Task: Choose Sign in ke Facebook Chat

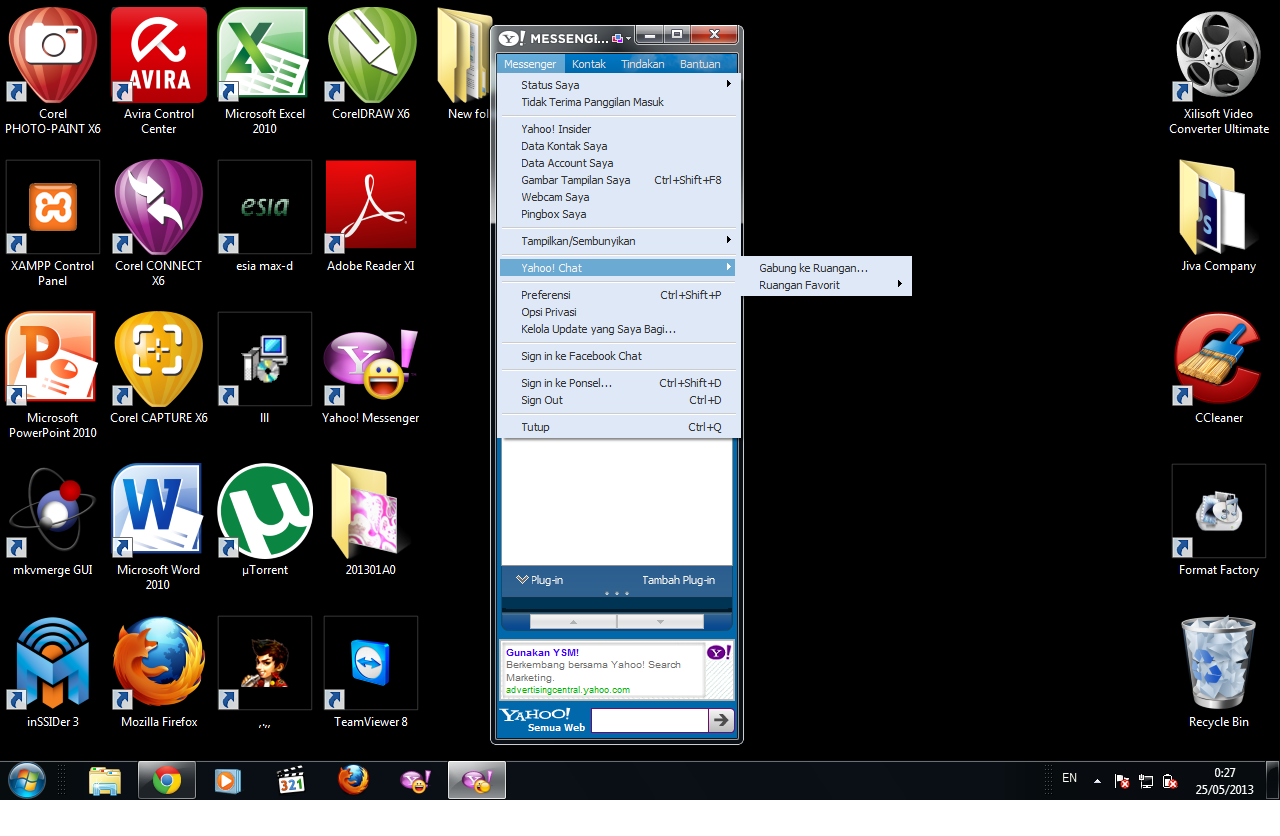Action: click(618, 356)
